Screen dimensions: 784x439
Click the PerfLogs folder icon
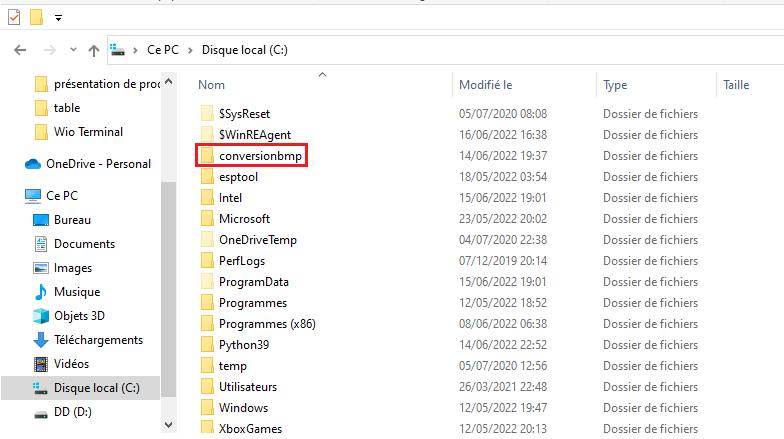tap(207, 261)
